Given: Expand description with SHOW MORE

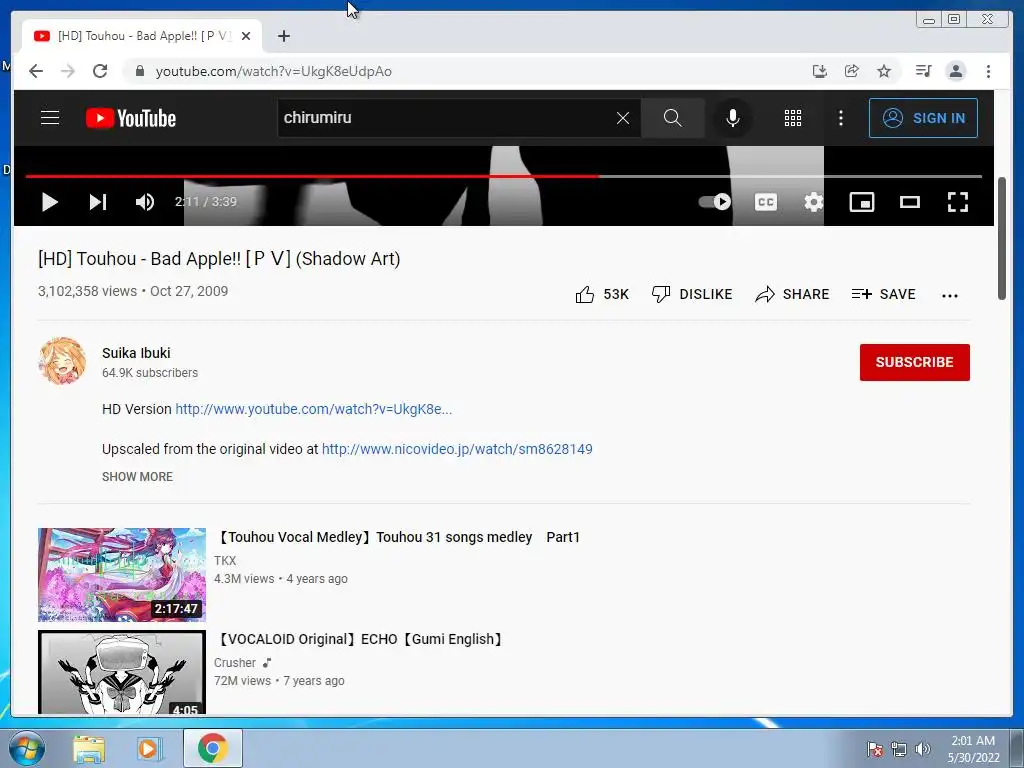Looking at the screenshot, I should pyautogui.click(x=137, y=477).
